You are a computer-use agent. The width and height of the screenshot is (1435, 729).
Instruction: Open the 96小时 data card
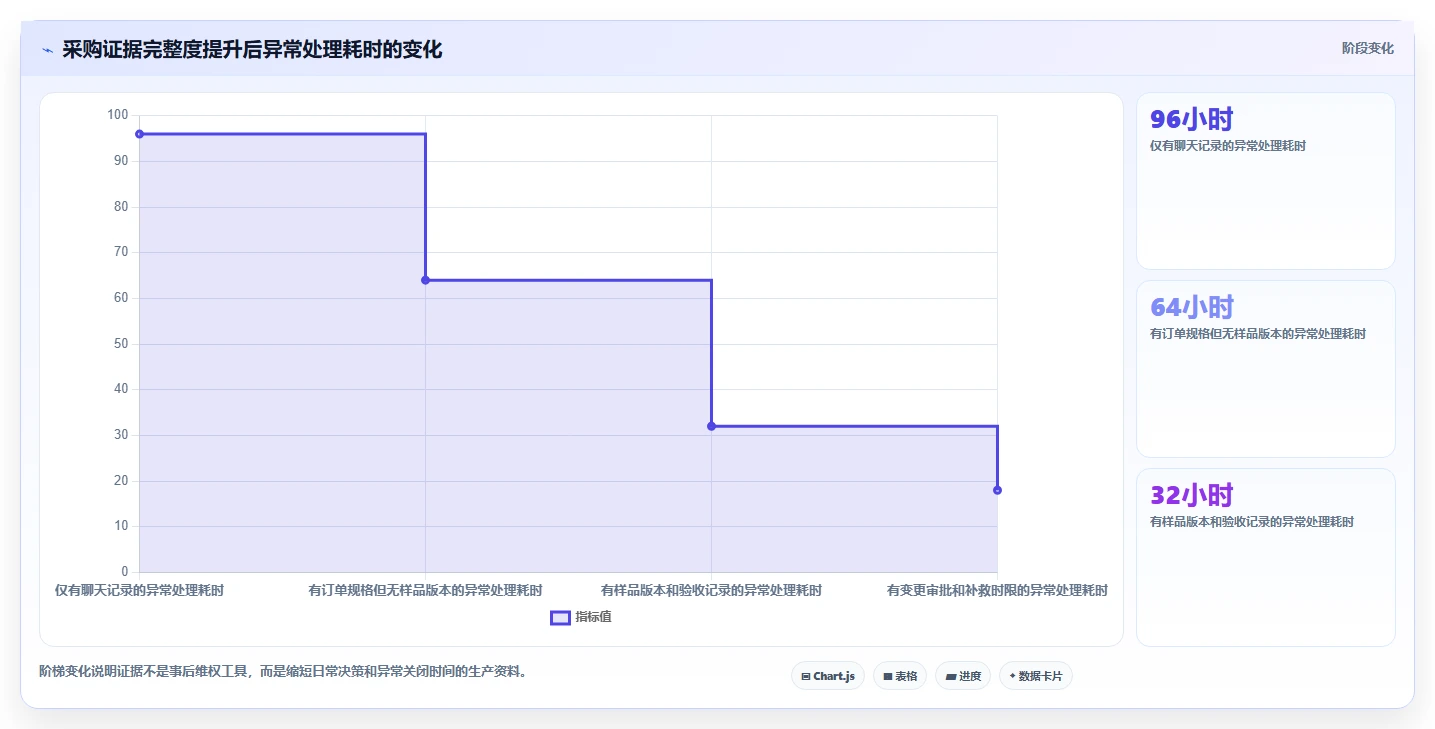[x=1265, y=181]
